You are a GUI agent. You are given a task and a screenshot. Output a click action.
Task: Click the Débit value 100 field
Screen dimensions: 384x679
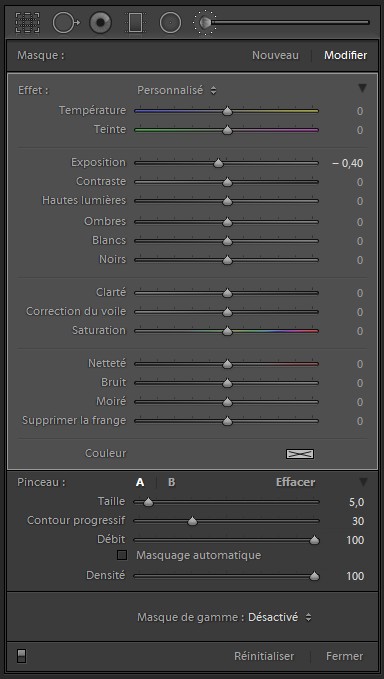tap(355, 541)
